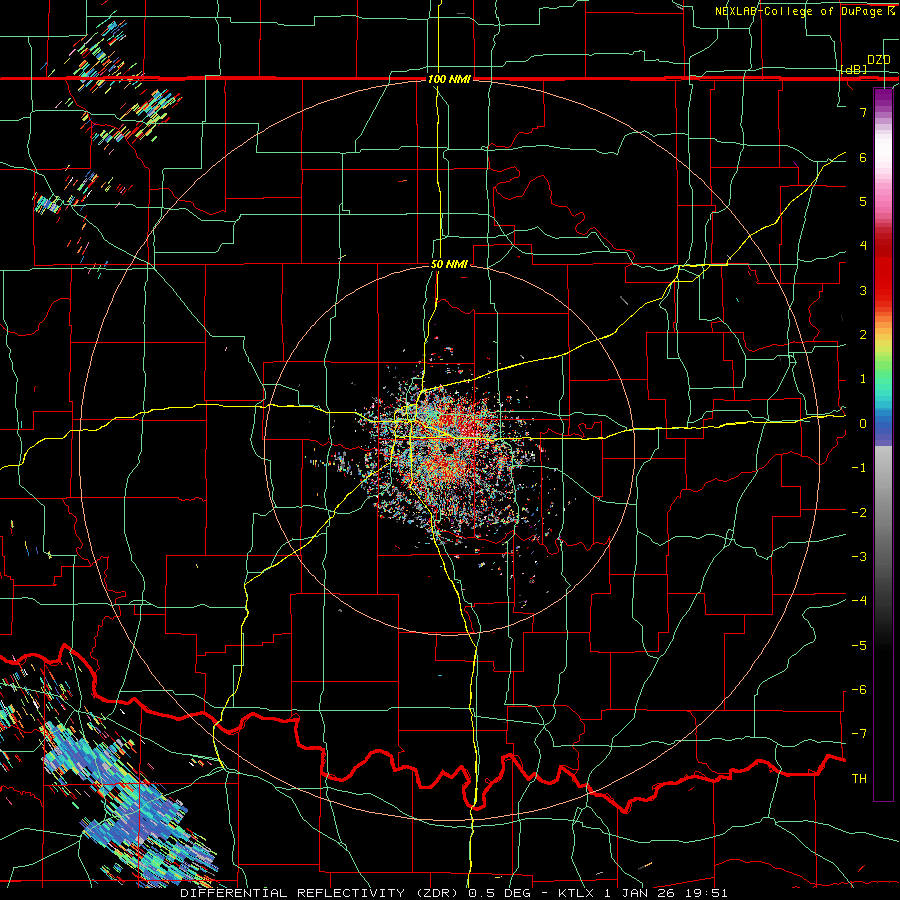Click the 19:51 timestamp
The image size is (900, 900).
(x=705, y=893)
